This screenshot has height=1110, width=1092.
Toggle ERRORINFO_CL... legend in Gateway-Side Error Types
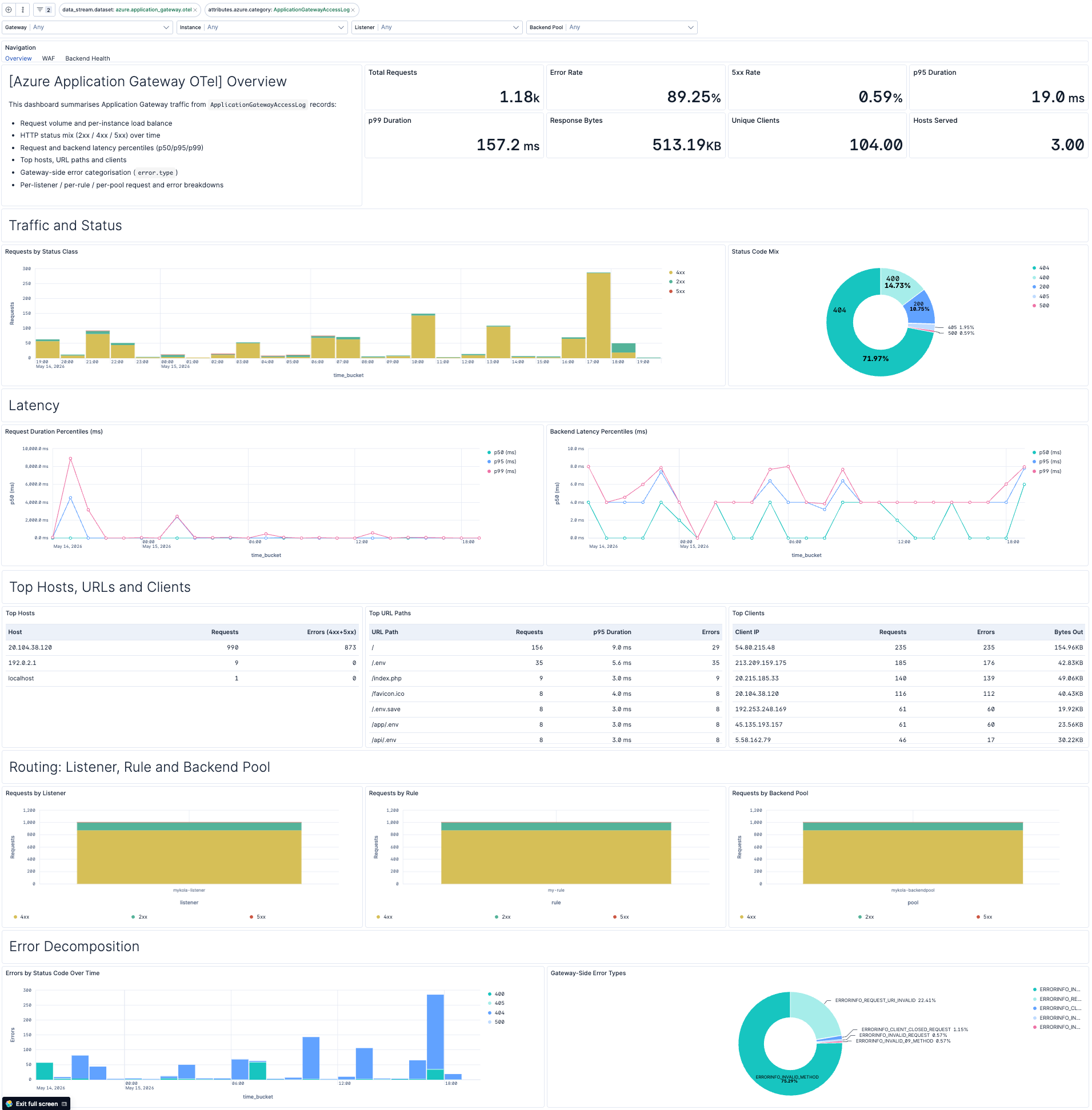[1057, 1008]
